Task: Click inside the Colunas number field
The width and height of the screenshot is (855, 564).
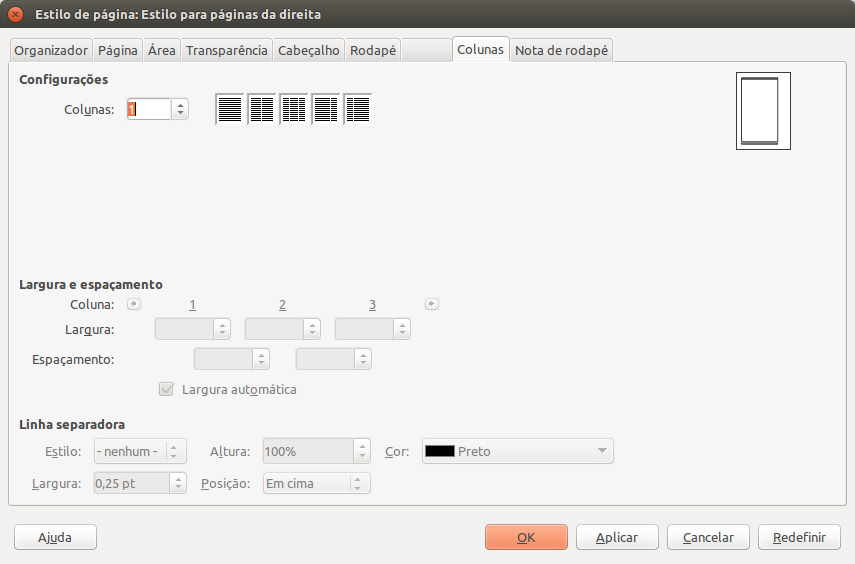Action: click(x=149, y=109)
